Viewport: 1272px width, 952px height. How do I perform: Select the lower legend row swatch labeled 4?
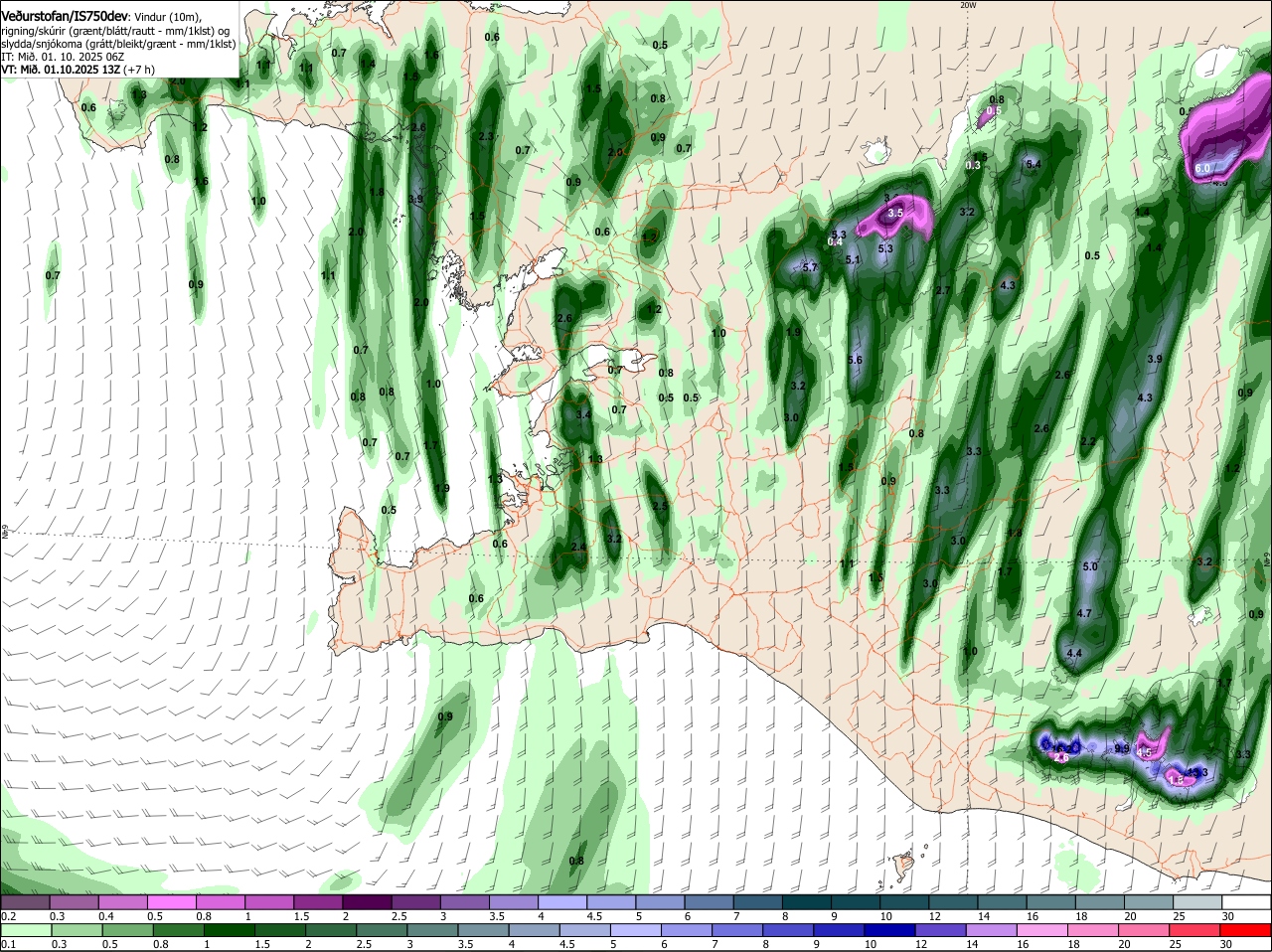pos(537,930)
